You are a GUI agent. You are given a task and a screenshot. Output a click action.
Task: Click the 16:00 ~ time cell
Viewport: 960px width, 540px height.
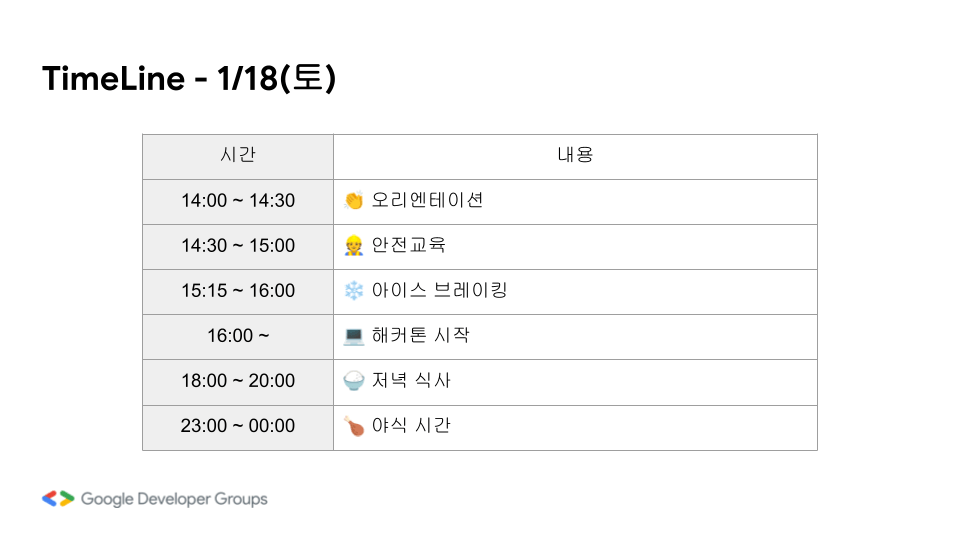point(238,336)
